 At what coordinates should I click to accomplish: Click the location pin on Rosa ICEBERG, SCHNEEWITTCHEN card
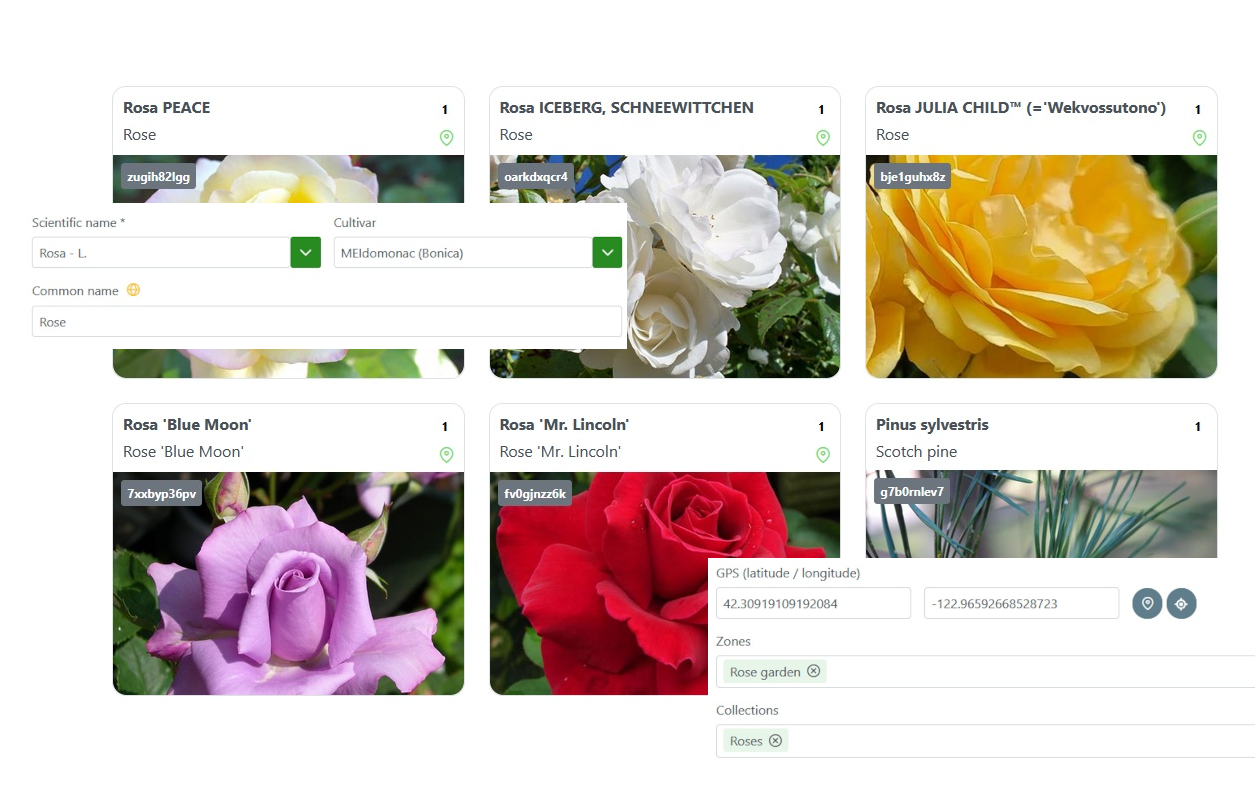click(x=823, y=138)
